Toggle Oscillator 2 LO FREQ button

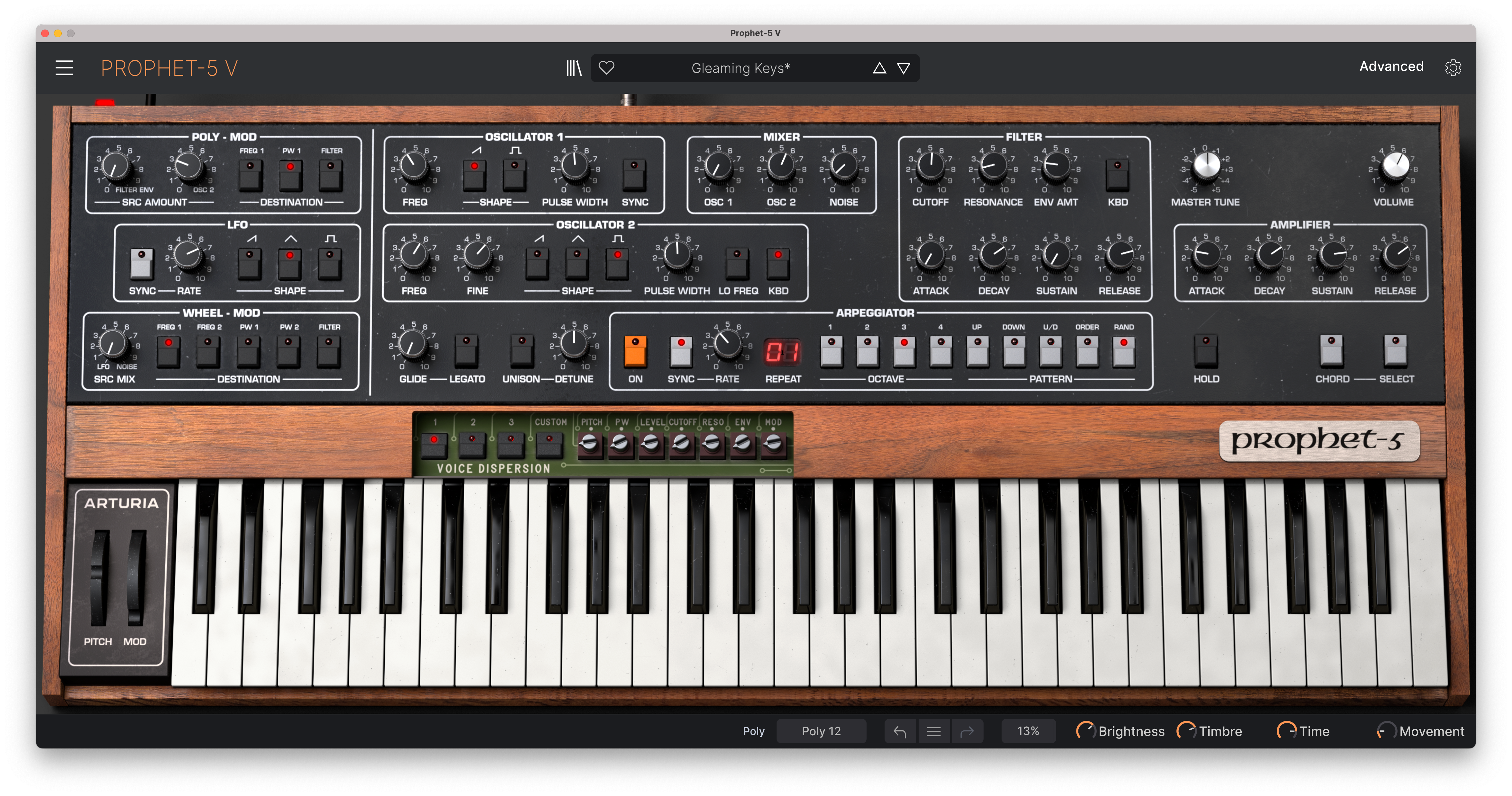[x=737, y=263]
